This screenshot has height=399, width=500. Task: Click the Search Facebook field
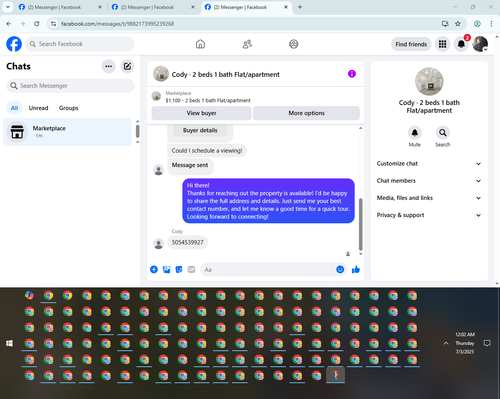pos(80,44)
